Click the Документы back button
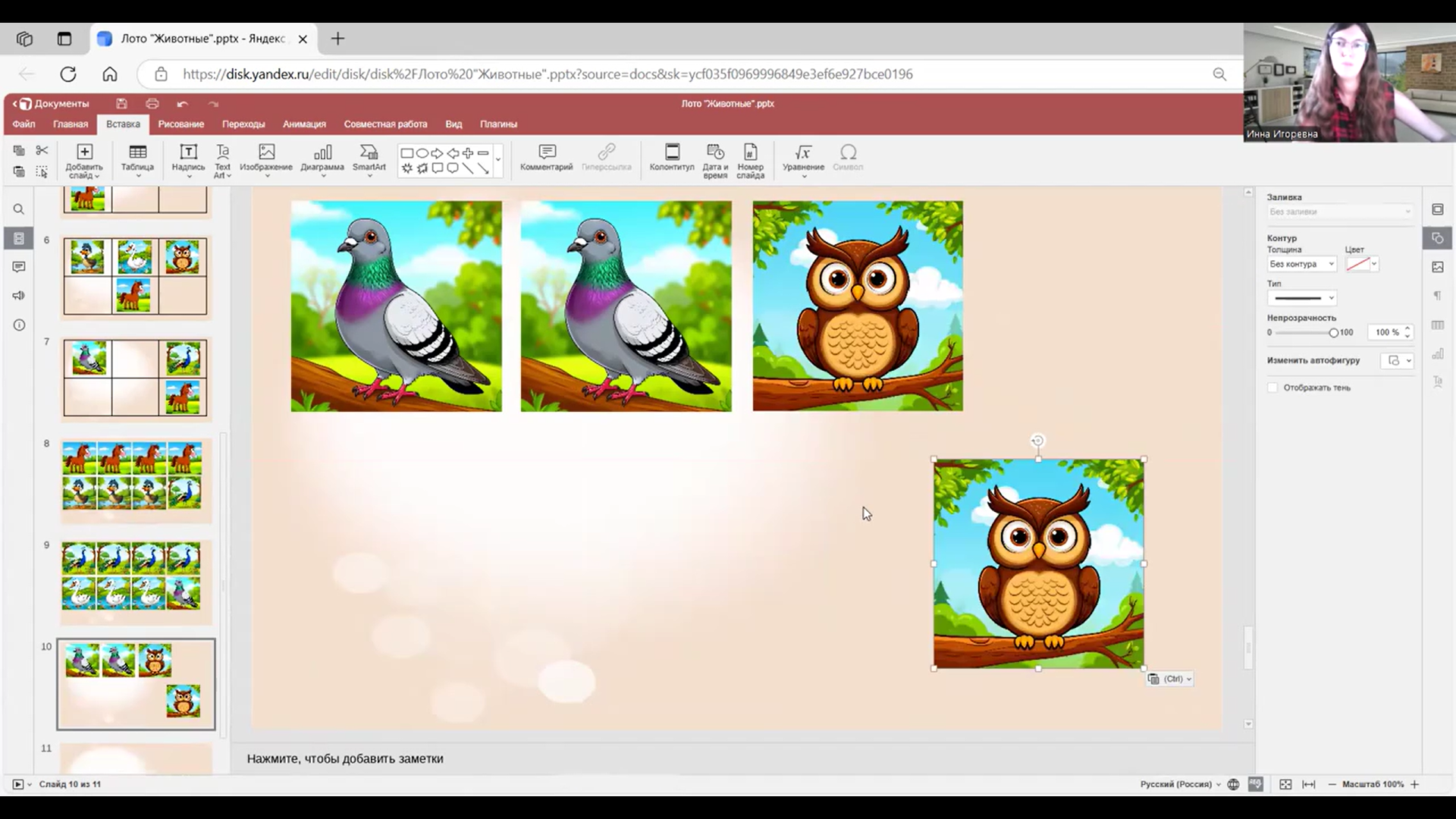Image resolution: width=1456 pixels, height=819 pixels. [x=52, y=104]
